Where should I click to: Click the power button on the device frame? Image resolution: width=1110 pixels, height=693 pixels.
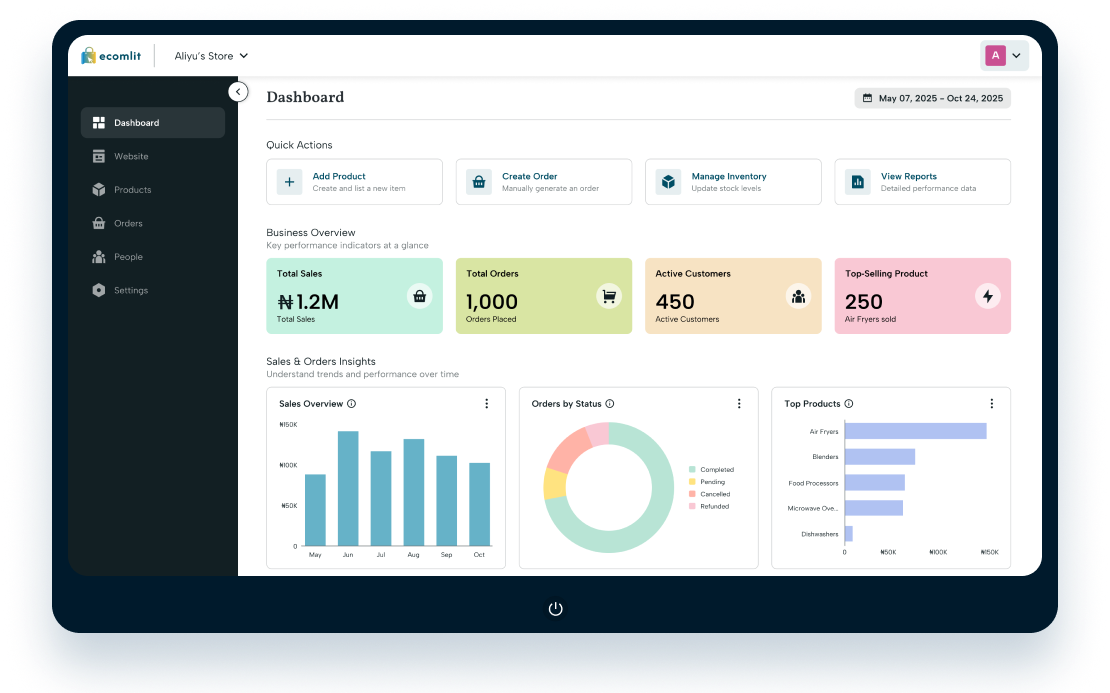point(556,609)
